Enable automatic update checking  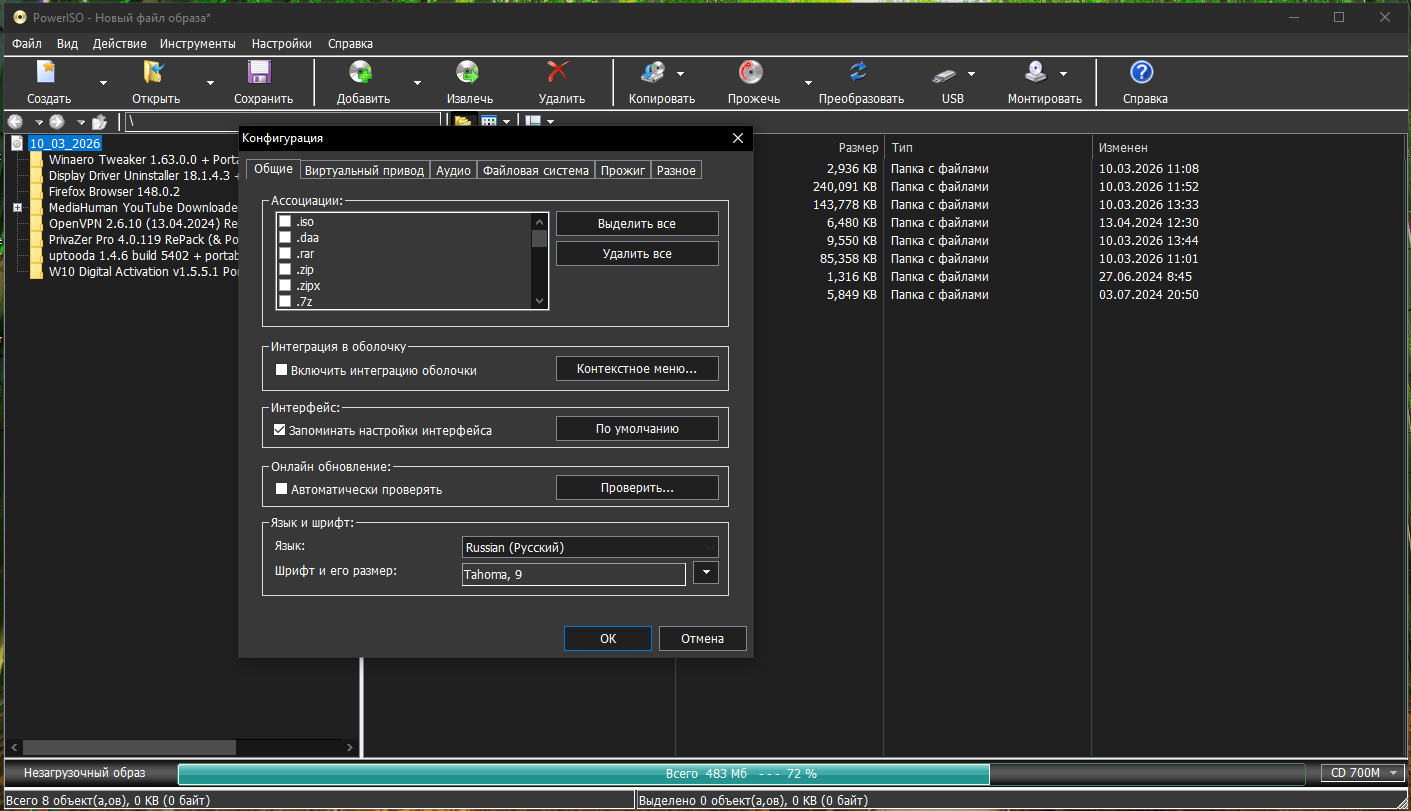282,490
